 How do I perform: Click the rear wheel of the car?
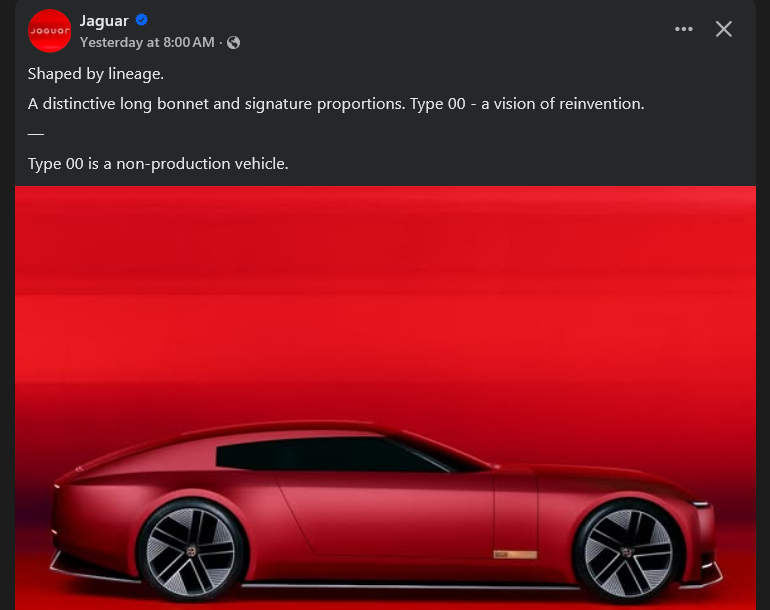(191, 552)
